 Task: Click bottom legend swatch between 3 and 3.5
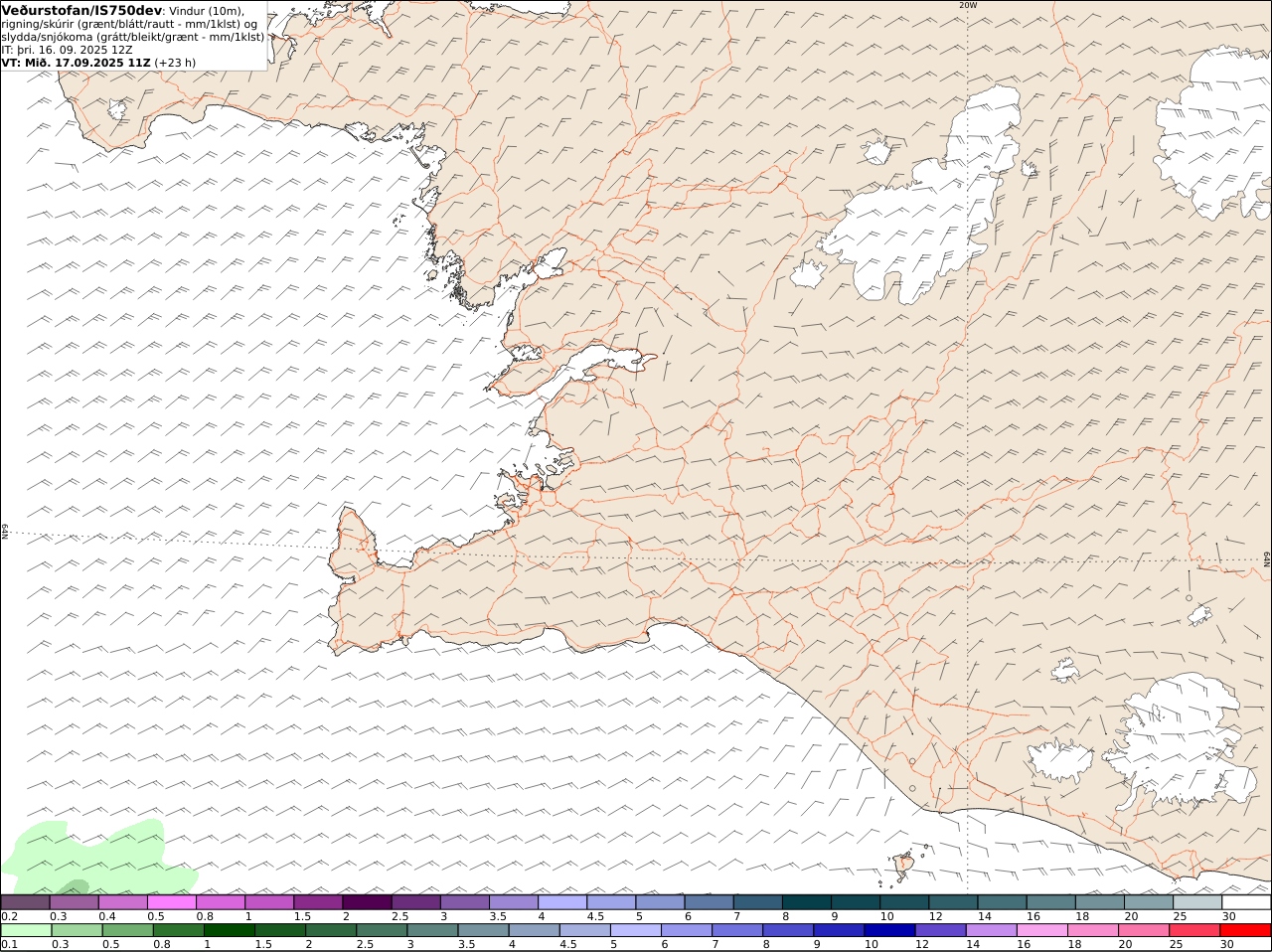[432, 930]
